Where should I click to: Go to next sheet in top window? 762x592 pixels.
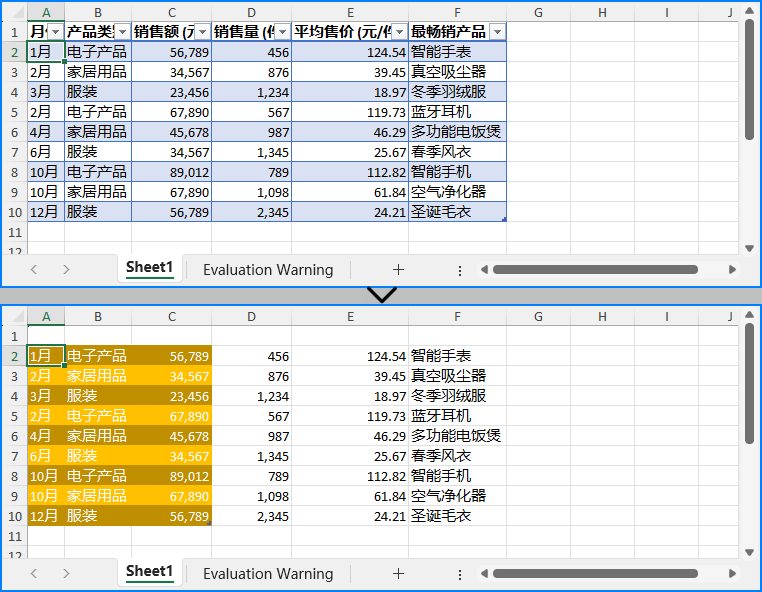[66, 270]
